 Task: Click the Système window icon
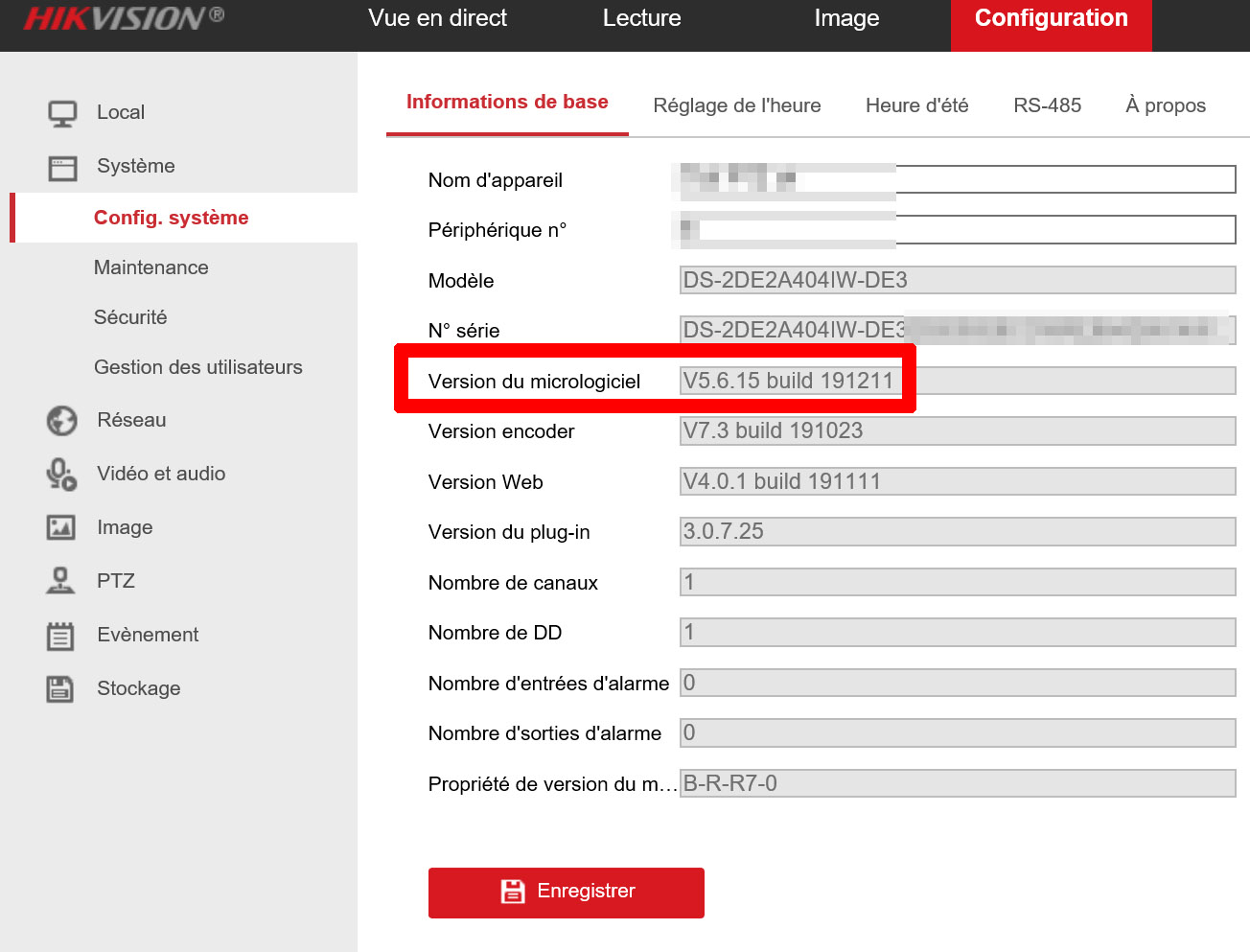point(62,168)
